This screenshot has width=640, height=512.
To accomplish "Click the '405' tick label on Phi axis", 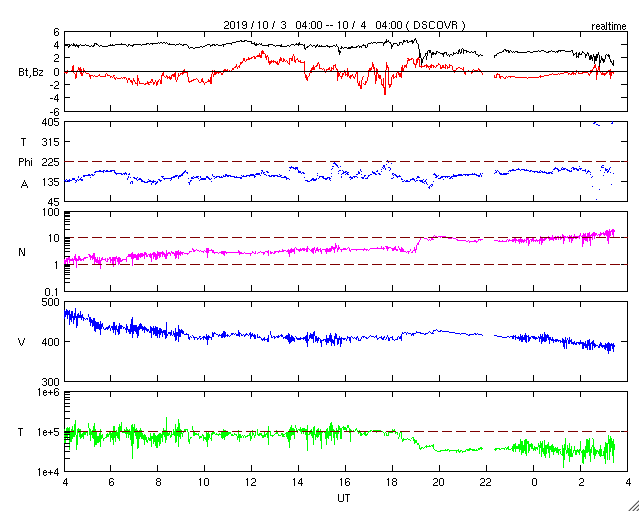I will pos(50,122).
